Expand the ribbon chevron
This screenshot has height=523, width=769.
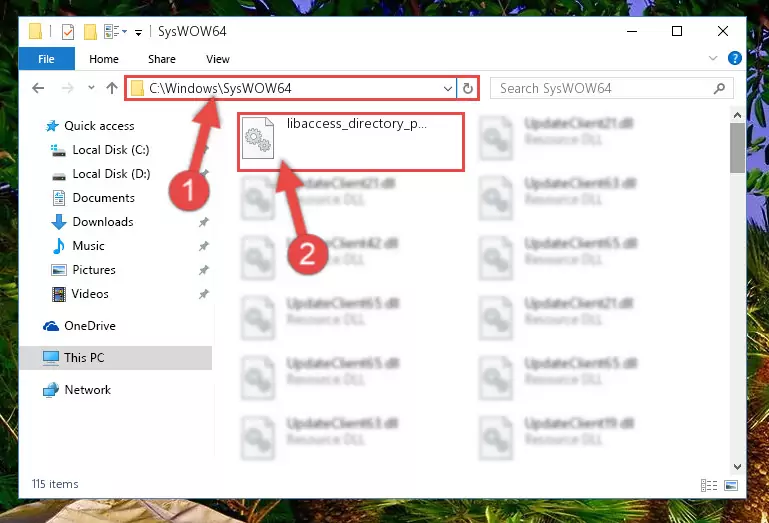pos(713,58)
